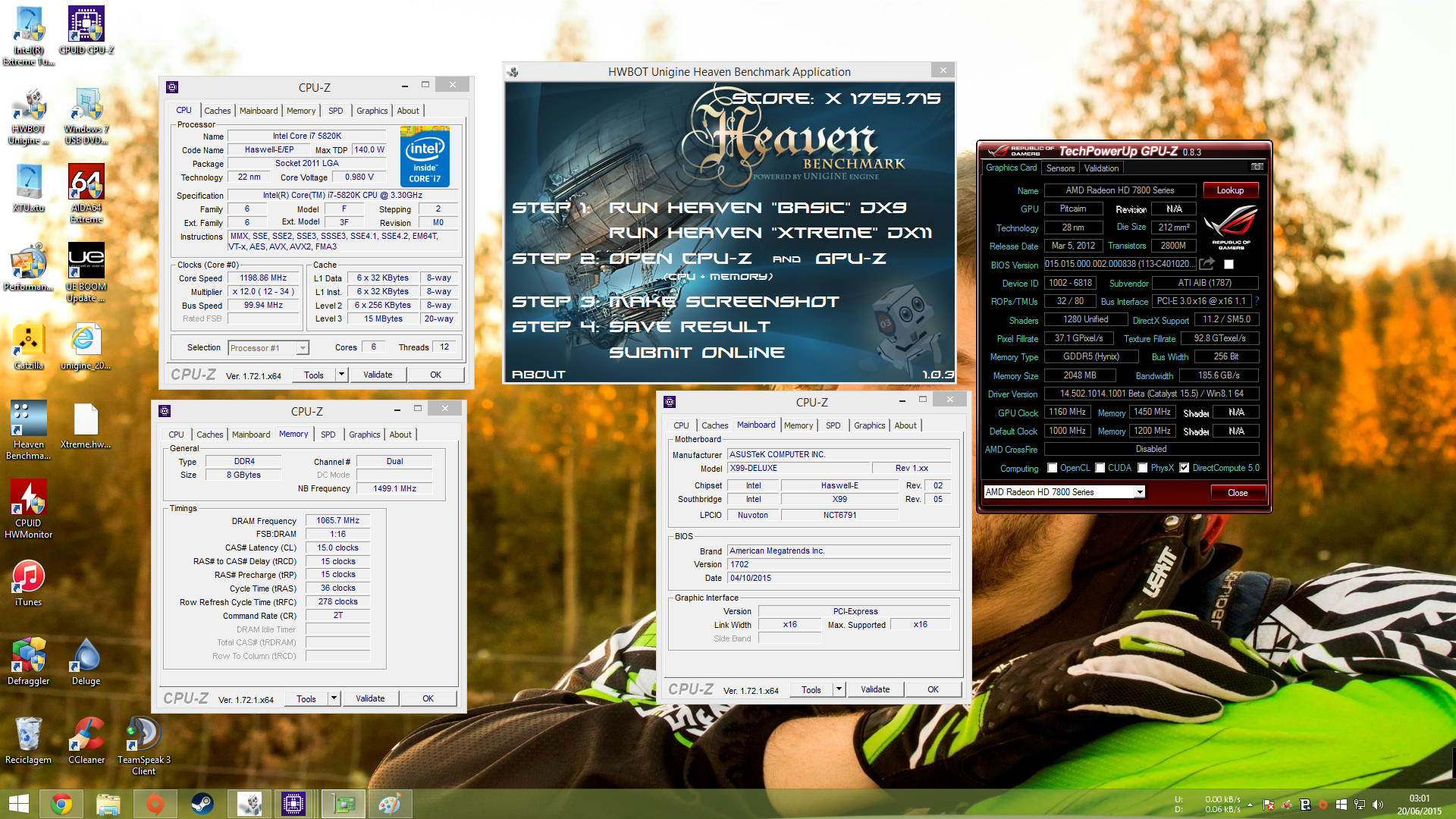
Task: Enable the OpenCL checkbox in GPU-Z
Action: point(1052,468)
